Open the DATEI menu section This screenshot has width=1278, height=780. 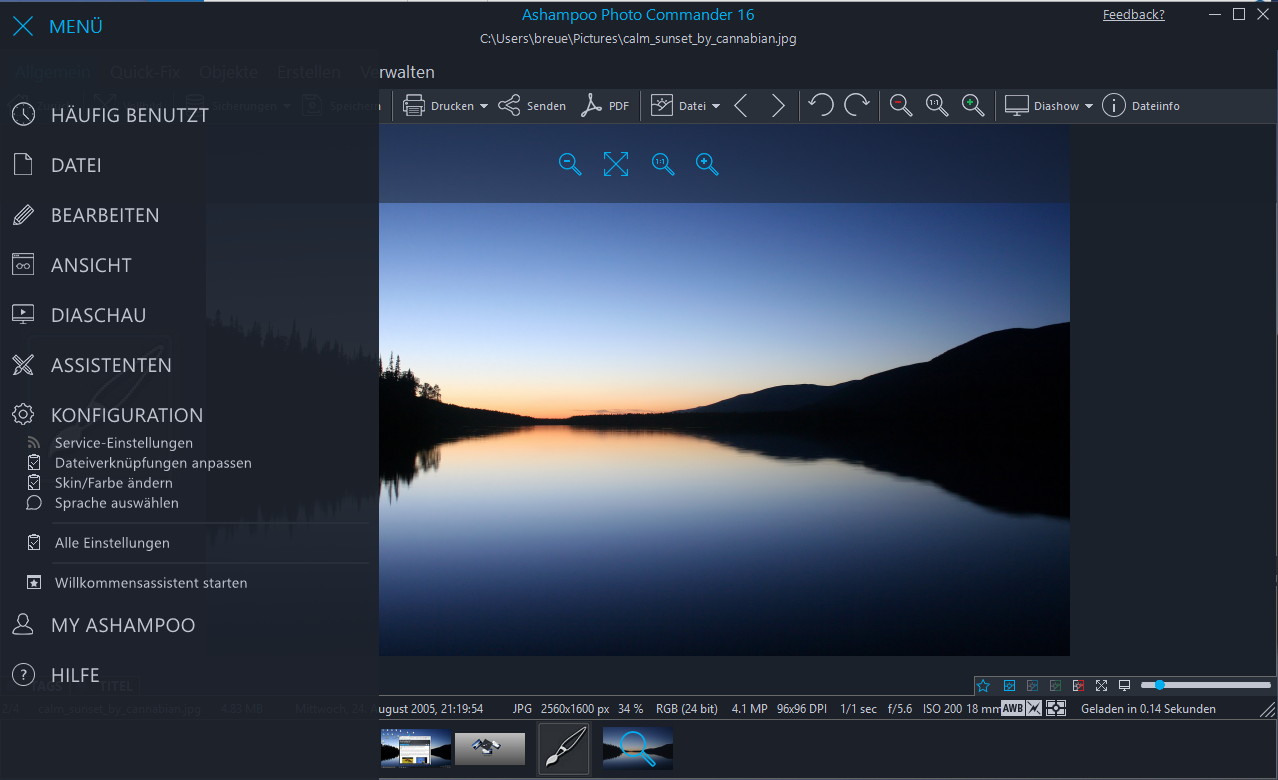pos(76,165)
